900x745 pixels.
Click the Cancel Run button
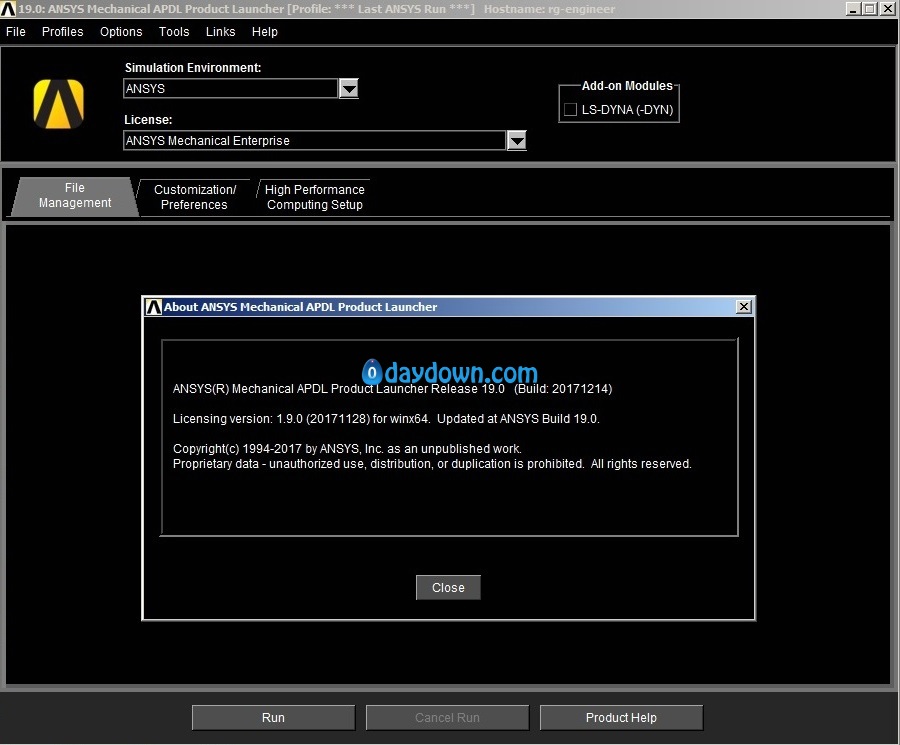pos(447,717)
